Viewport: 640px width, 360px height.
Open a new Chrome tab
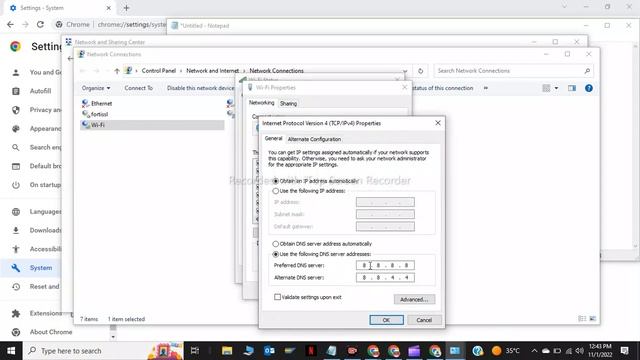126,8
